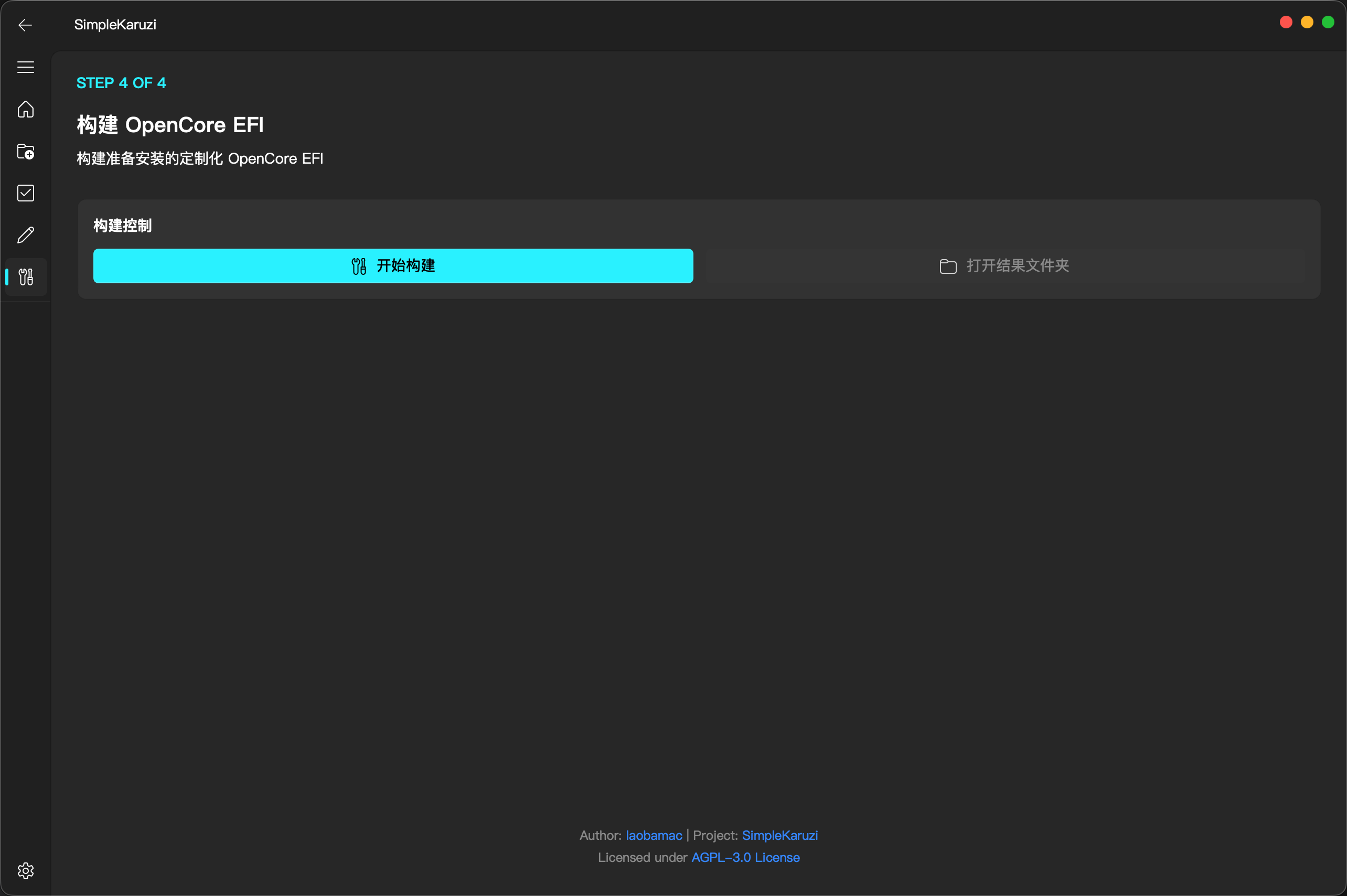Open the AGPL-3.0 License link
The width and height of the screenshot is (1347, 896).
click(745, 858)
